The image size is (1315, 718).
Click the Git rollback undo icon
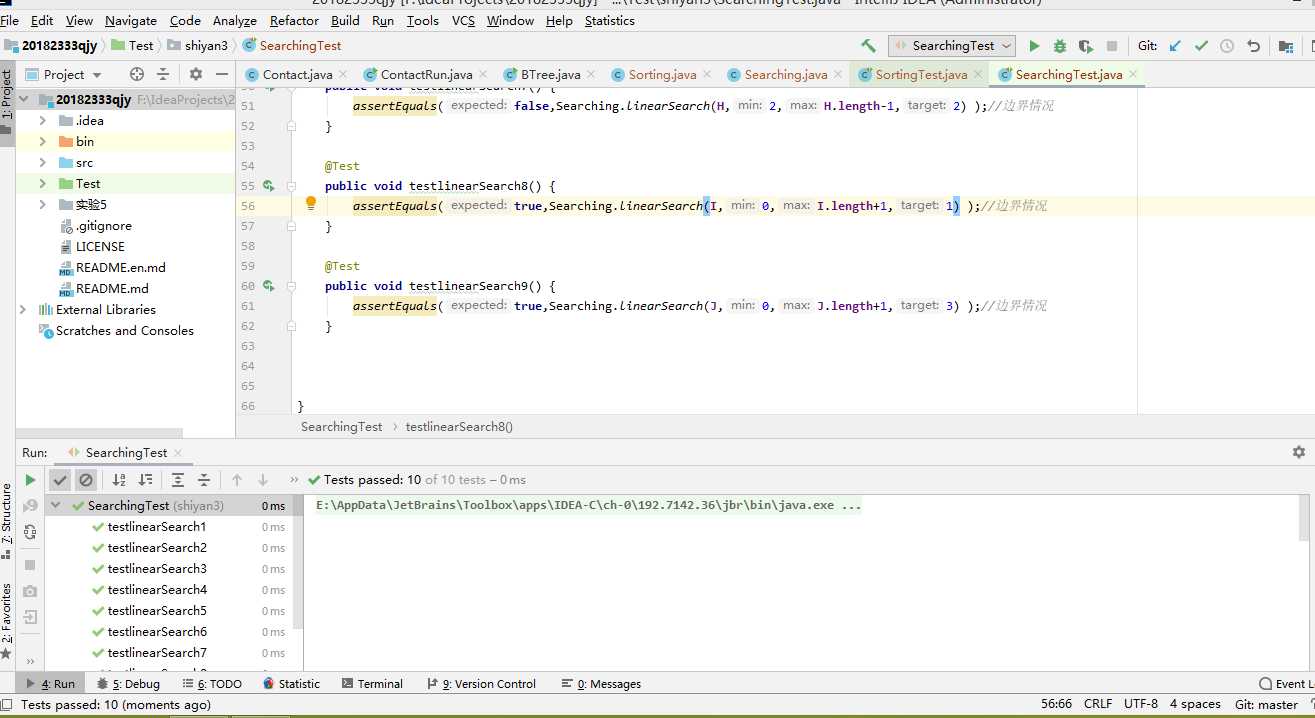pyautogui.click(x=1253, y=46)
